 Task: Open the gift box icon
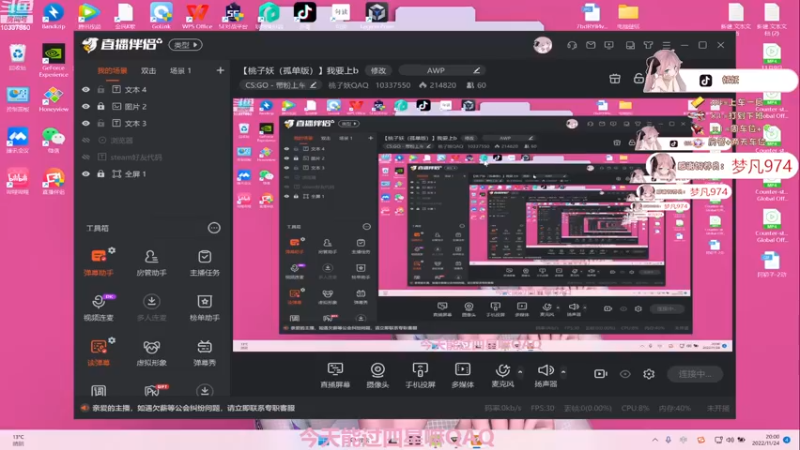(x=615, y=79)
